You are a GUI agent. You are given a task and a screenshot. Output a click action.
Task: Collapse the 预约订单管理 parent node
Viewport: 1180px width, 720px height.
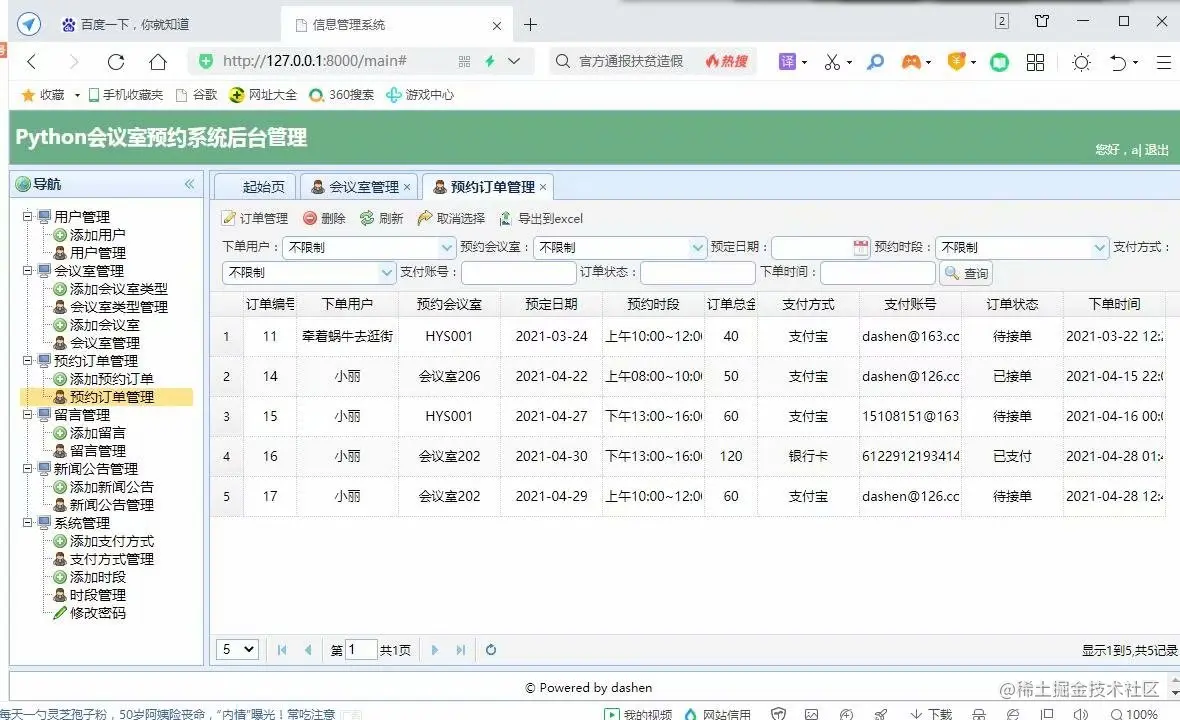pos(27,361)
